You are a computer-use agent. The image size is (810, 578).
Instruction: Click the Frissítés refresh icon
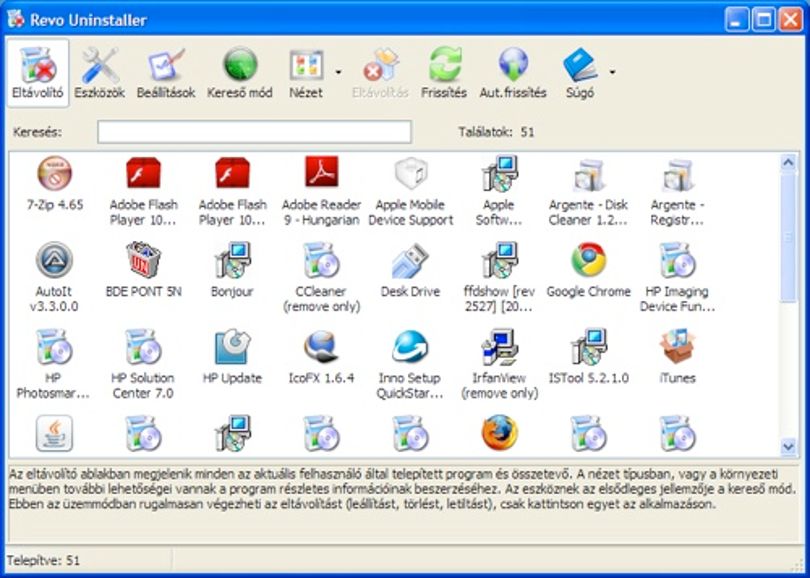pos(444,65)
